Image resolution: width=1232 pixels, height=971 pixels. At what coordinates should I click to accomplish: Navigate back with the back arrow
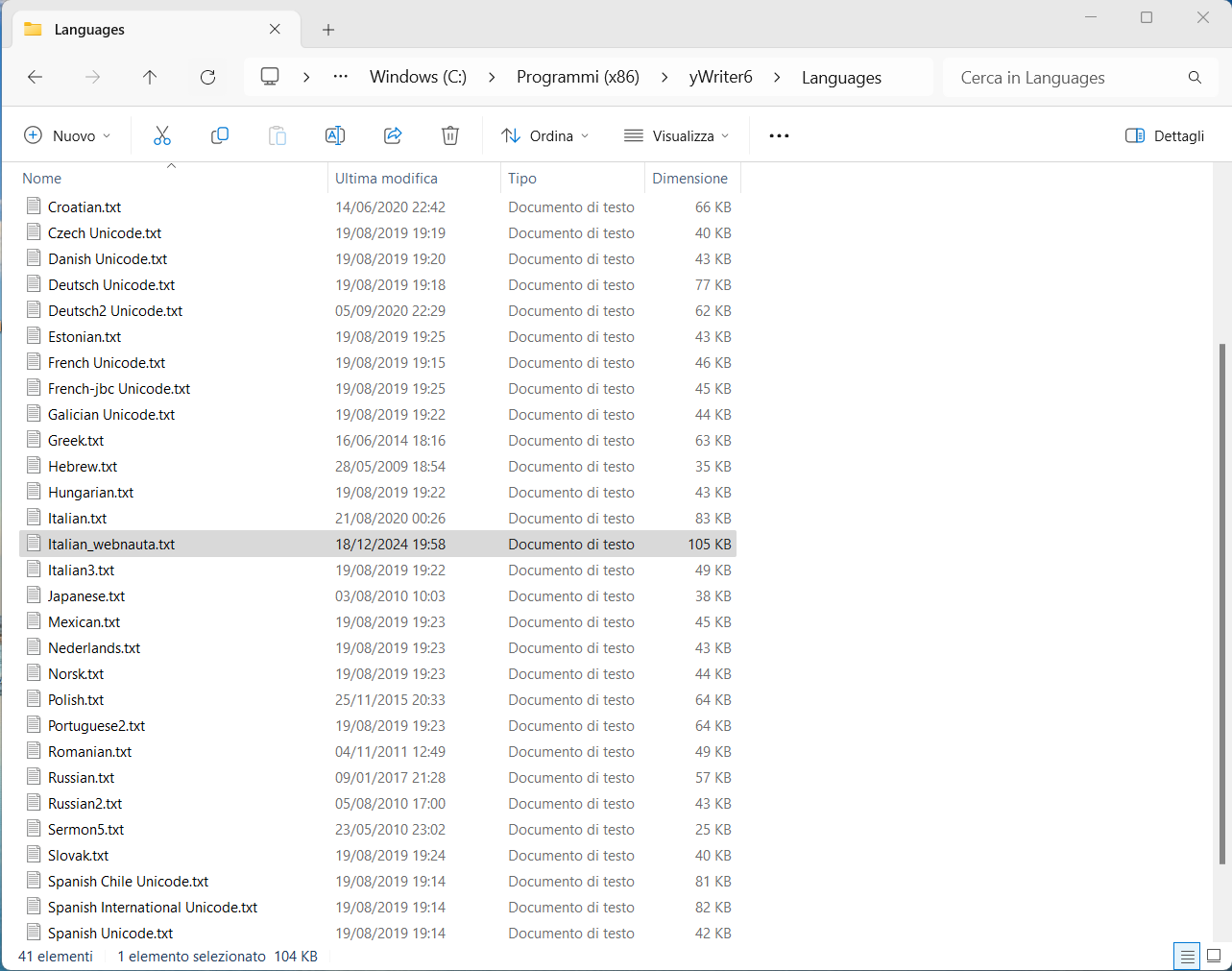point(36,77)
